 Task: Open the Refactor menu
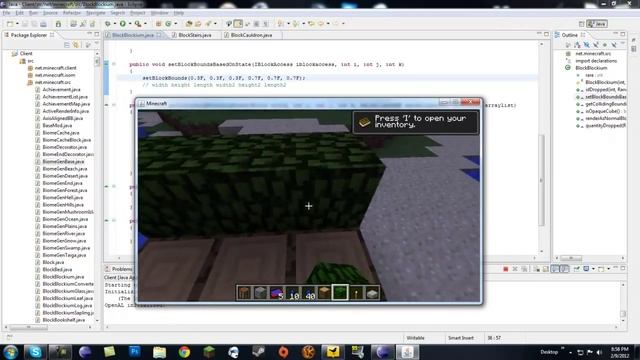[x=72, y=13]
